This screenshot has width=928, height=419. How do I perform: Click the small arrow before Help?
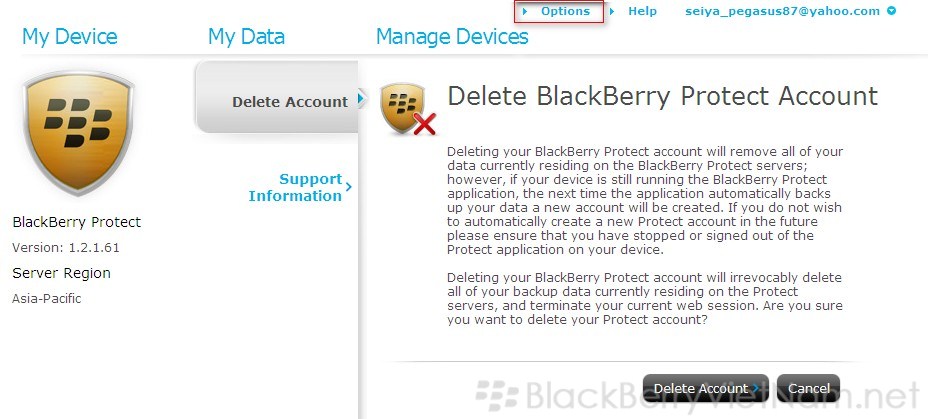[612, 12]
